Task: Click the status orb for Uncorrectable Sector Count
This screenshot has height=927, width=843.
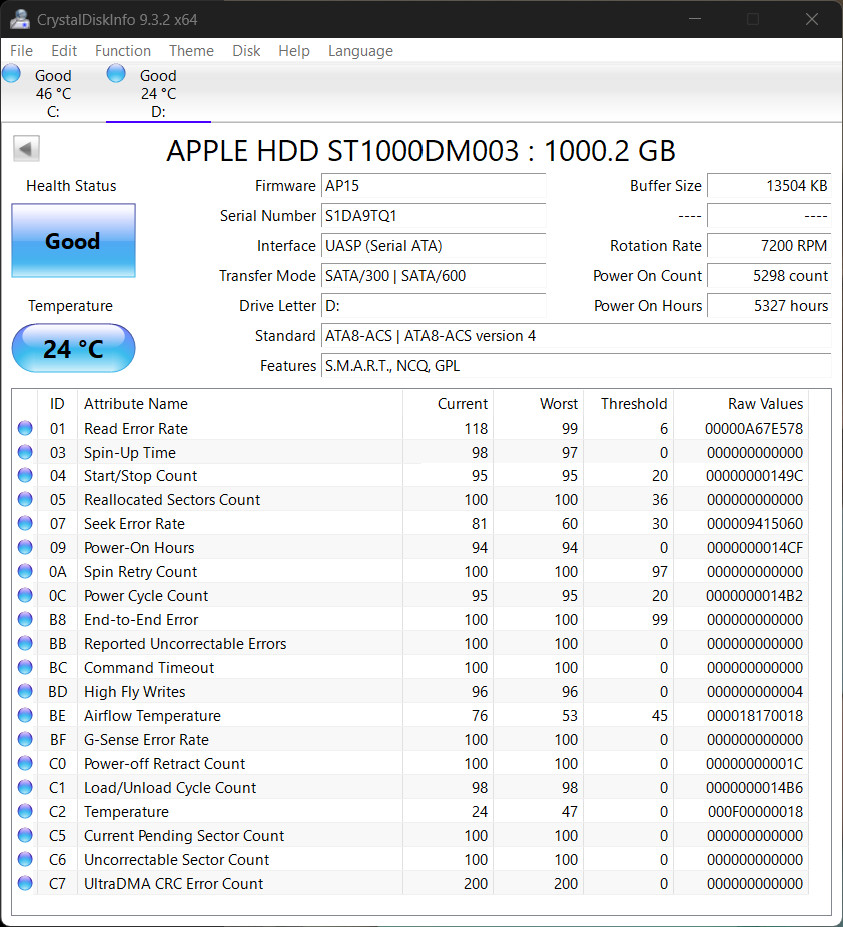Action: click(25, 859)
